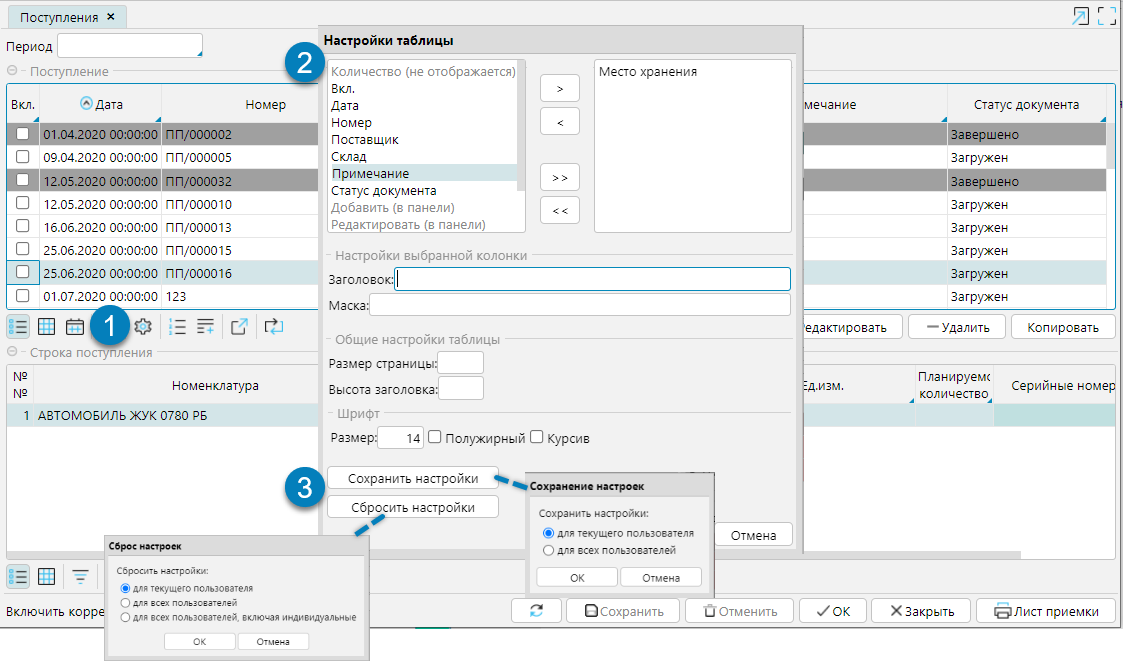Image resolution: width=1123 pixels, height=661 pixels.
Task: Click the Заголовок input field
Action: [x=593, y=279]
